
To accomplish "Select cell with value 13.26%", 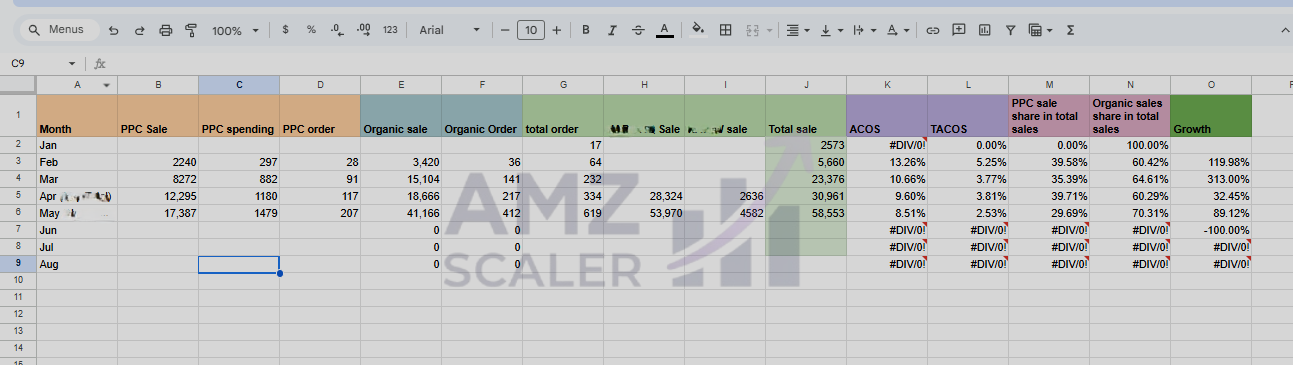I will (x=887, y=161).
